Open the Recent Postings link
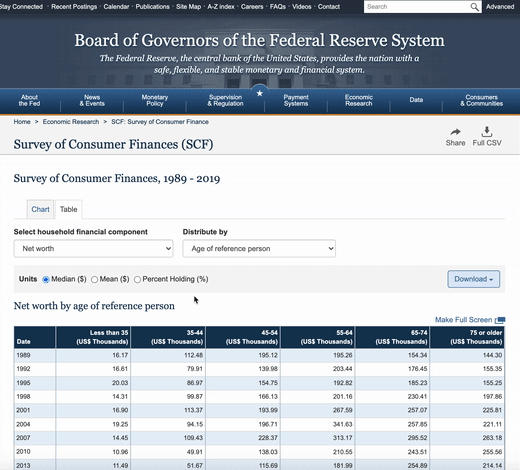Viewport: 520px width, 470px height. pos(74,7)
